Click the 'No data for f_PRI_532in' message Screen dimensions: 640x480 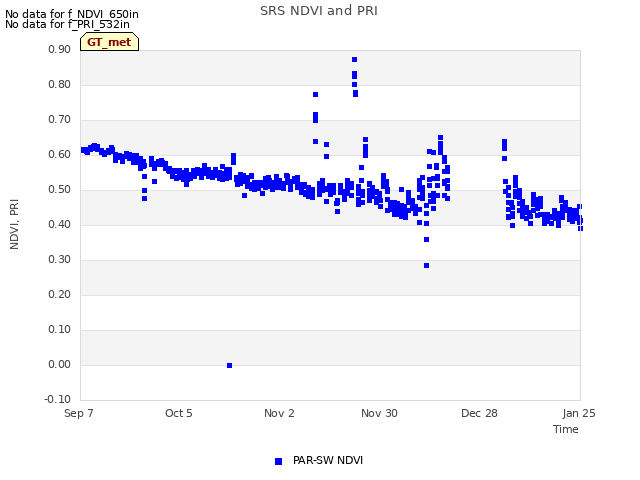coord(67,24)
